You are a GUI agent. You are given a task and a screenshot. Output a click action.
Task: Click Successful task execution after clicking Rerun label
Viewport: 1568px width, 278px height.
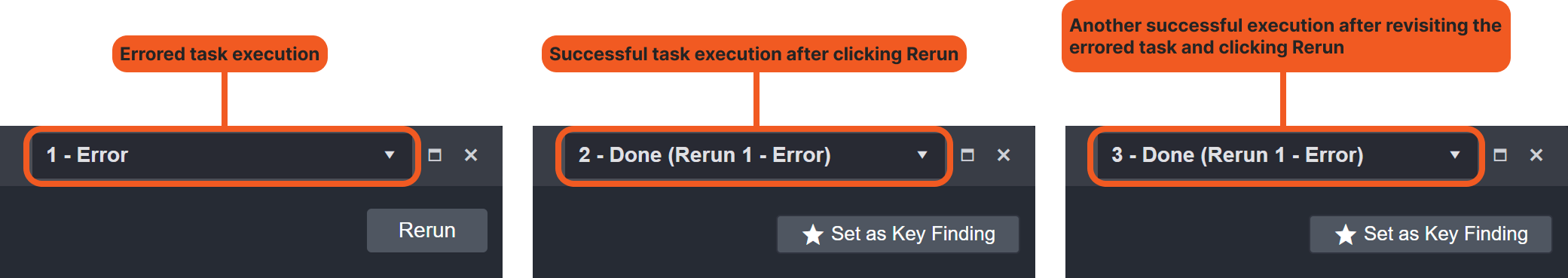tap(754, 54)
